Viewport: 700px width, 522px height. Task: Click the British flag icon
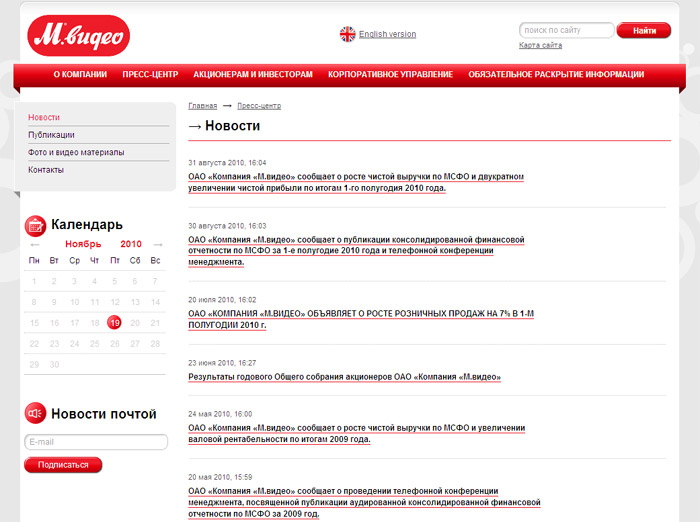[x=347, y=34]
